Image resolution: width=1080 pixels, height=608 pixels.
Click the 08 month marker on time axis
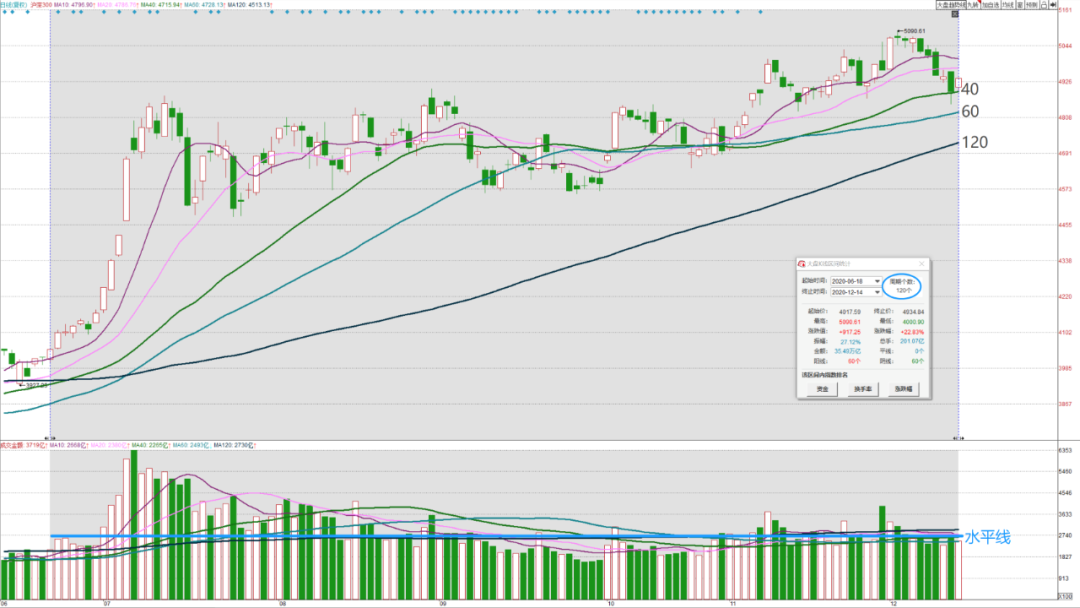tap(282, 603)
